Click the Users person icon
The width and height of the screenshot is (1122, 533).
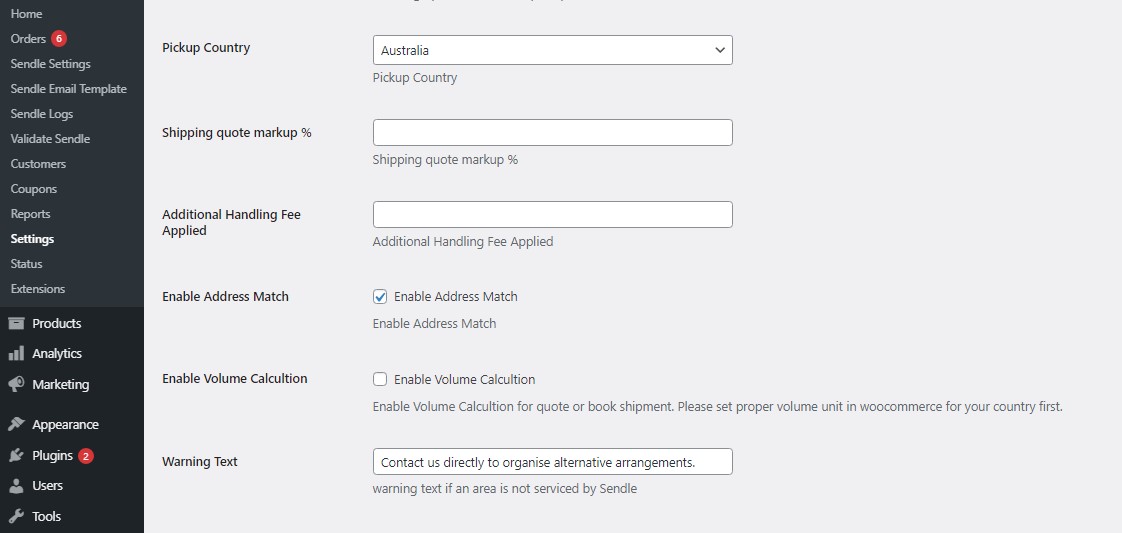pos(16,486)
